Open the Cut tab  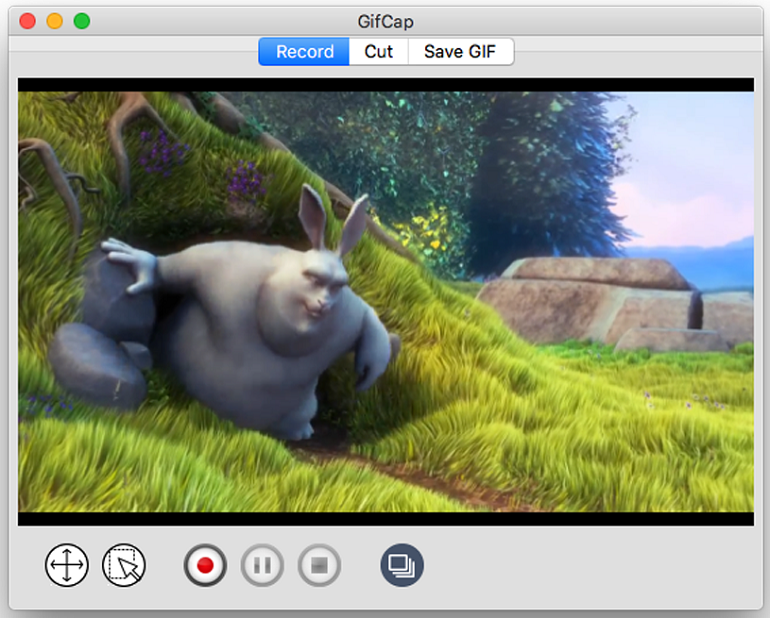pyautogui.click(x=379, y=52)
